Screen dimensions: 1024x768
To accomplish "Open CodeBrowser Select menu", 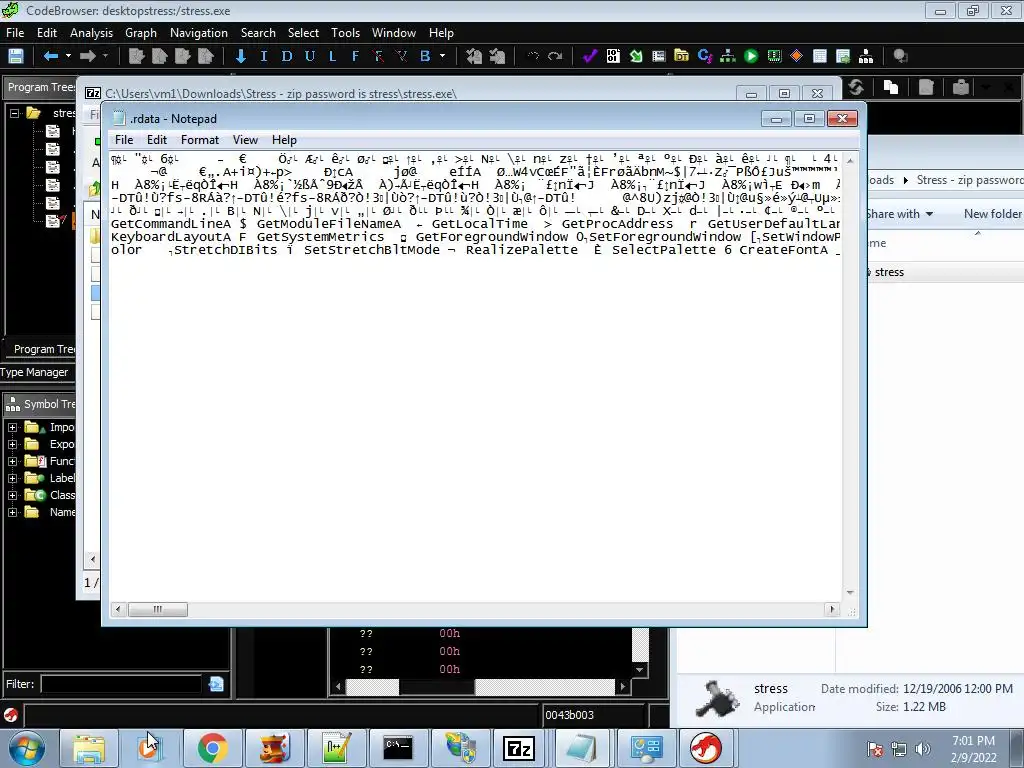I will tap(303, 33).
